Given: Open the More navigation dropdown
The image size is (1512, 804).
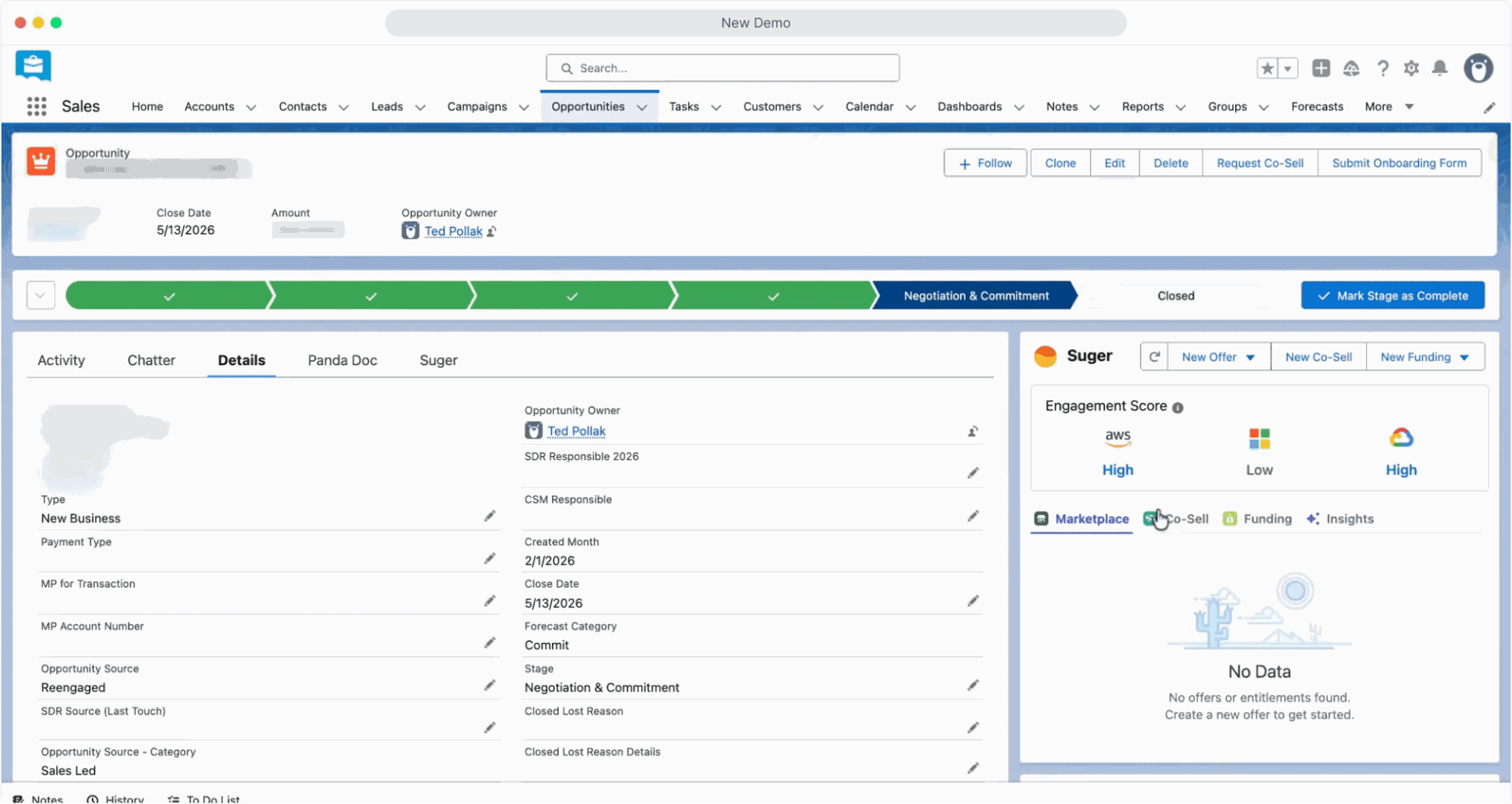Looking at the screenshot, I should 1389,107.
